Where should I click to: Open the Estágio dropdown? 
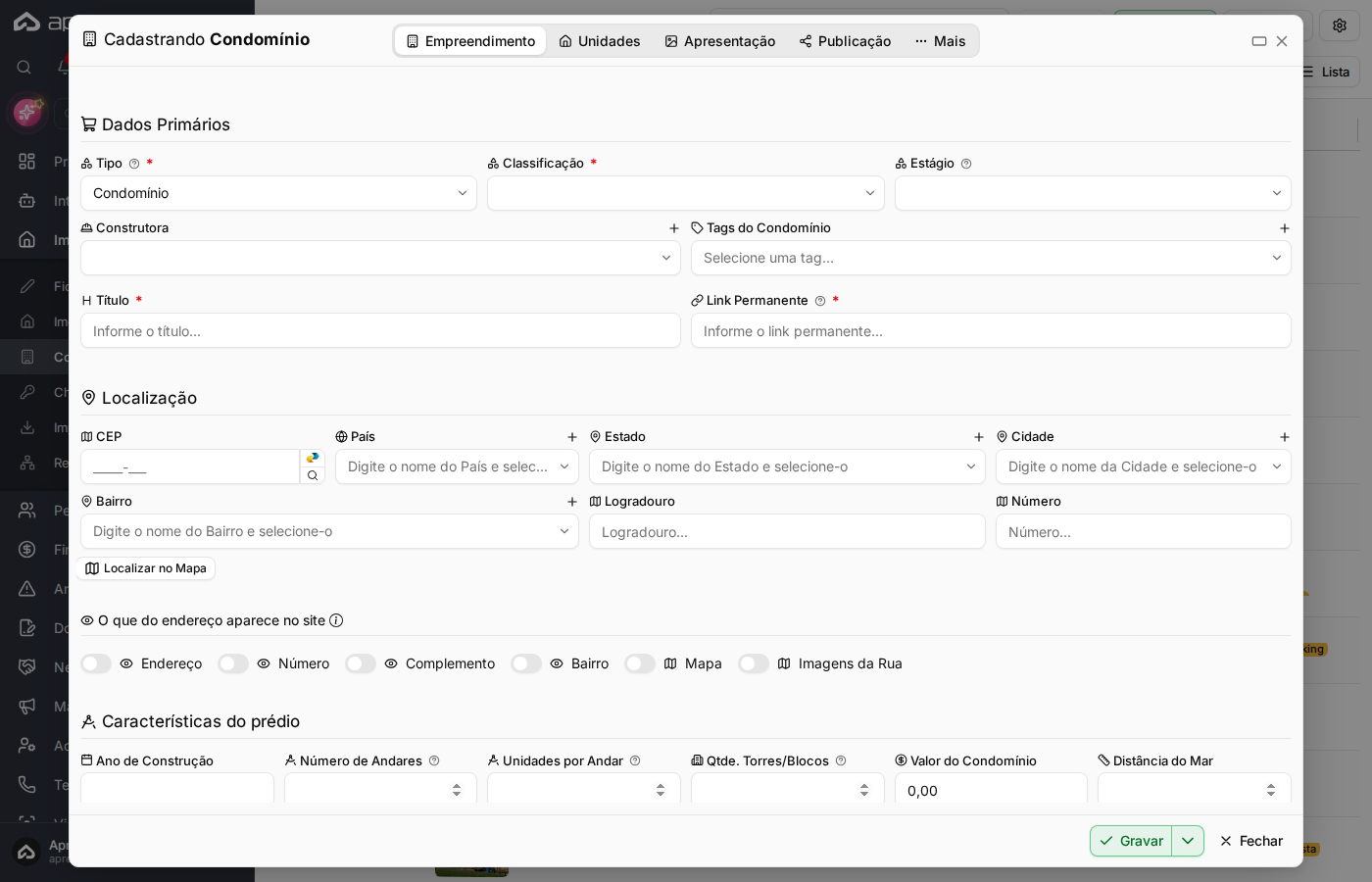(1093, 193)
